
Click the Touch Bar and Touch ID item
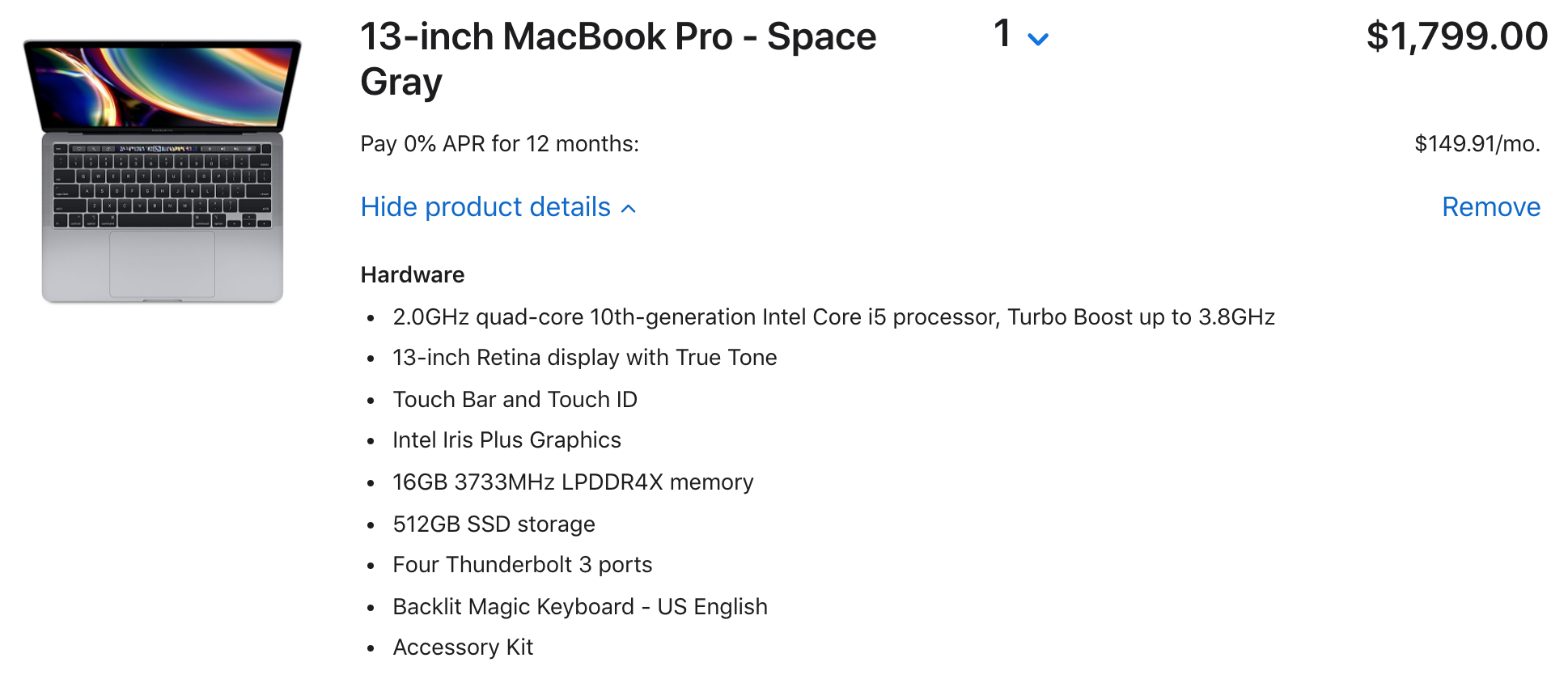click(515, 400)
